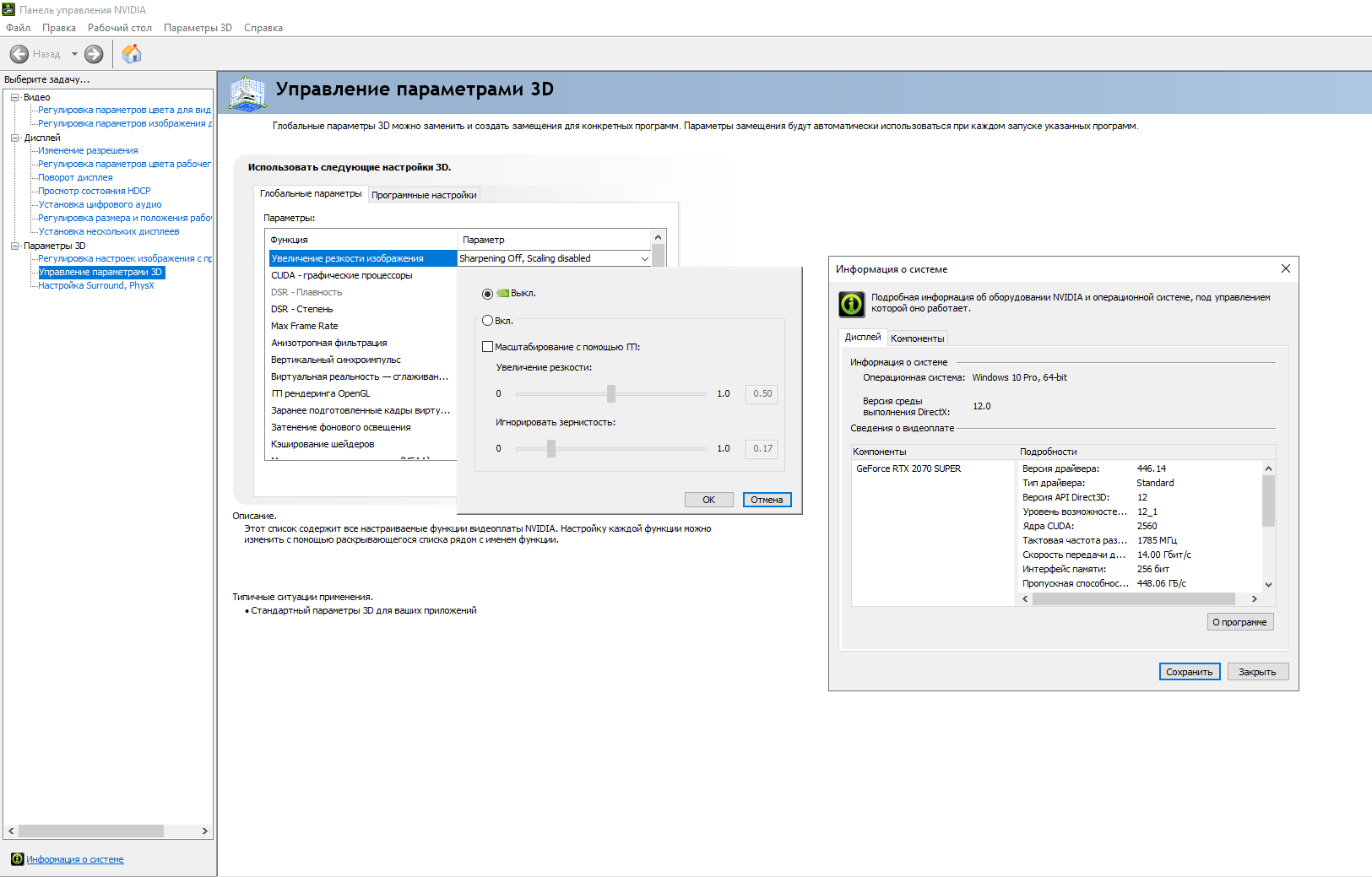Select Управление параметрами 3D tree item

point(100,272)
